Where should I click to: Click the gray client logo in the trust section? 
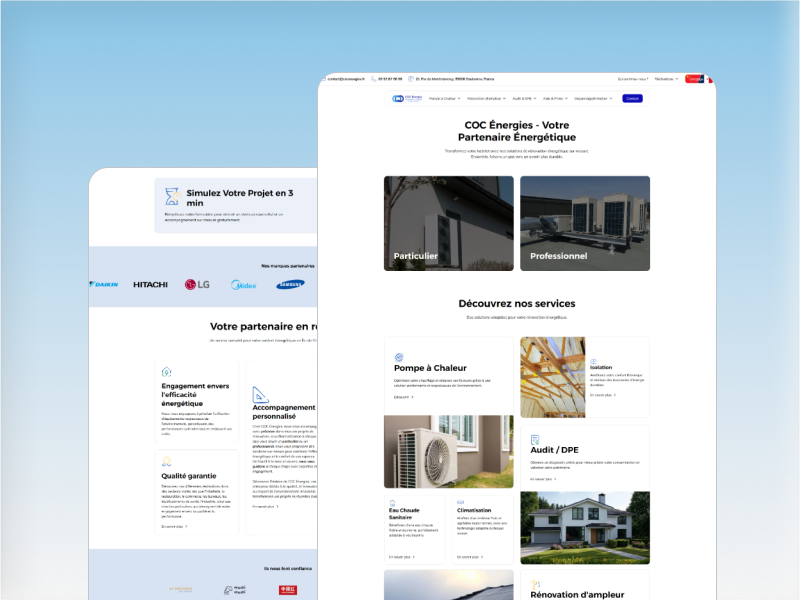pos(235,590)
